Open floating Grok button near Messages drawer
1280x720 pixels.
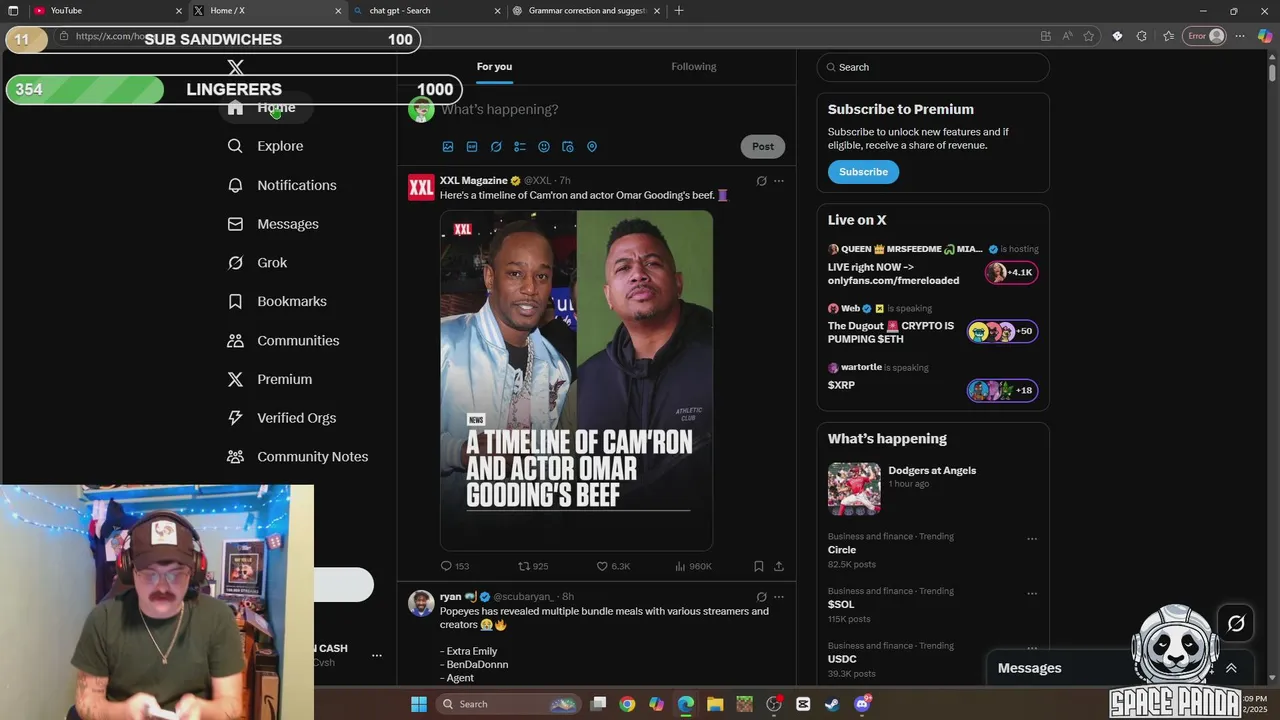1236,624
